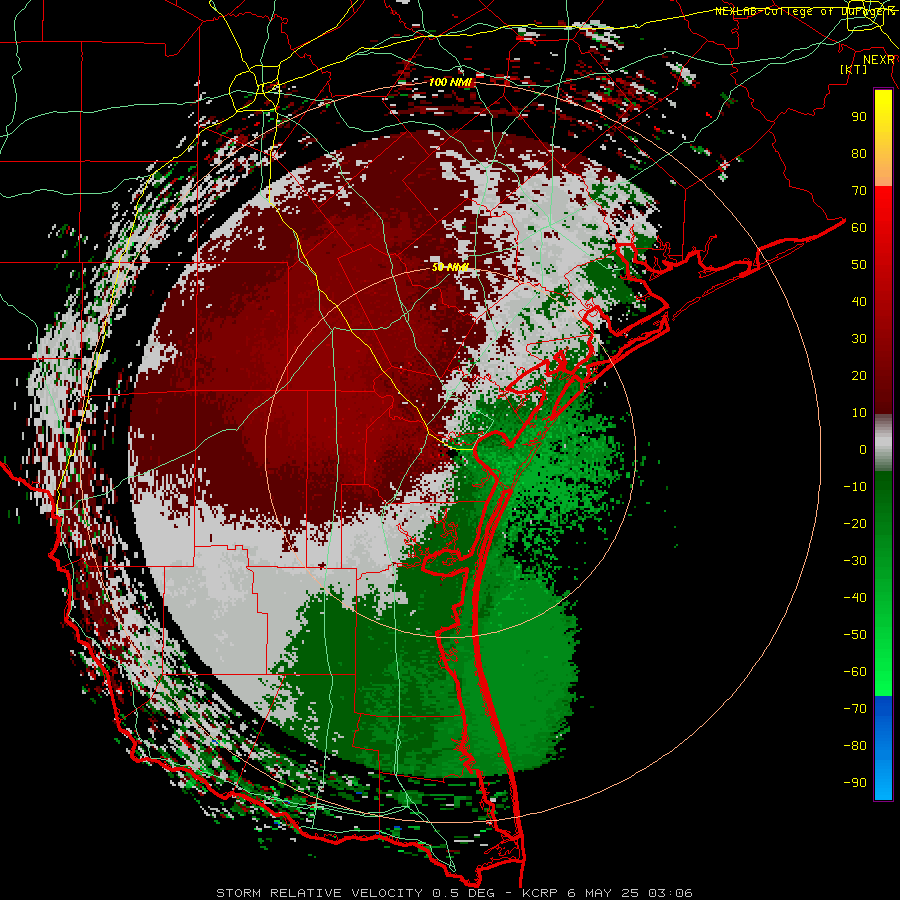Click the "-90" value on the velocity scale

tap(855, 783)
